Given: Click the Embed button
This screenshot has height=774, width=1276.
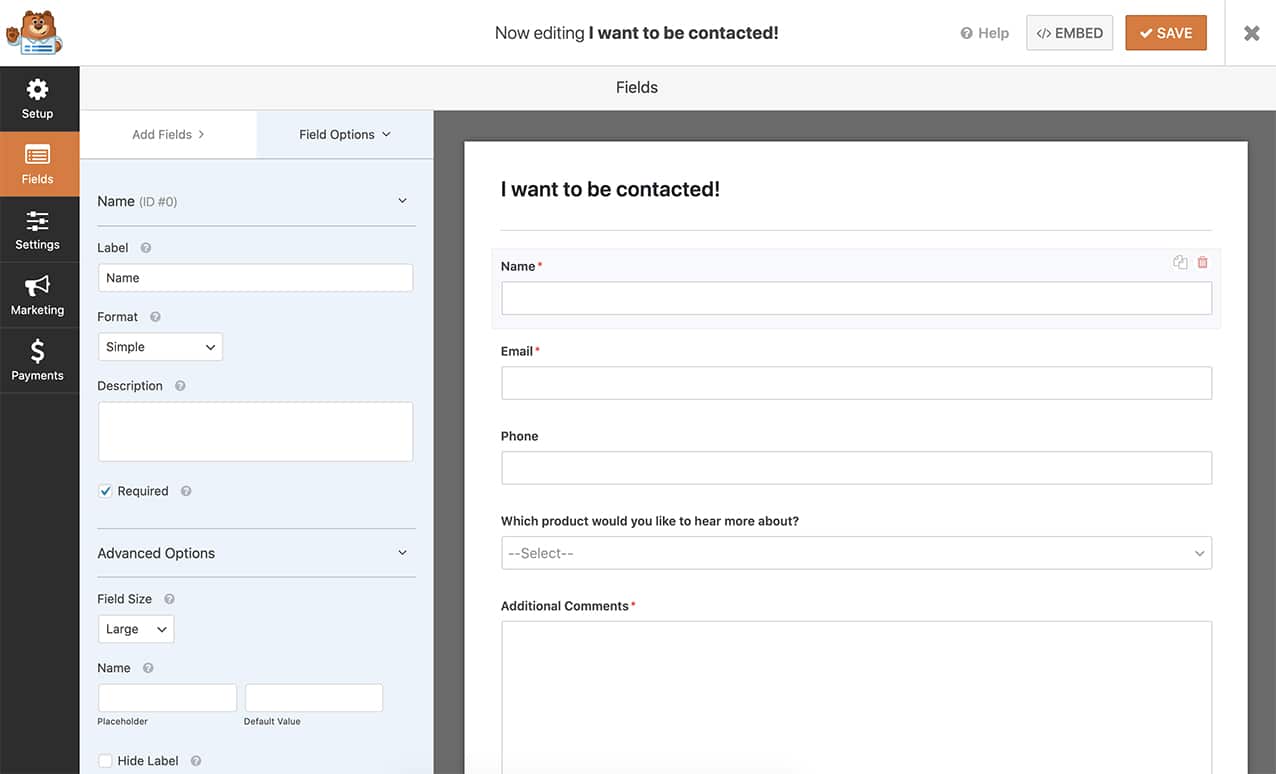Looking at the screenshot, I should tap(1069, 33).
